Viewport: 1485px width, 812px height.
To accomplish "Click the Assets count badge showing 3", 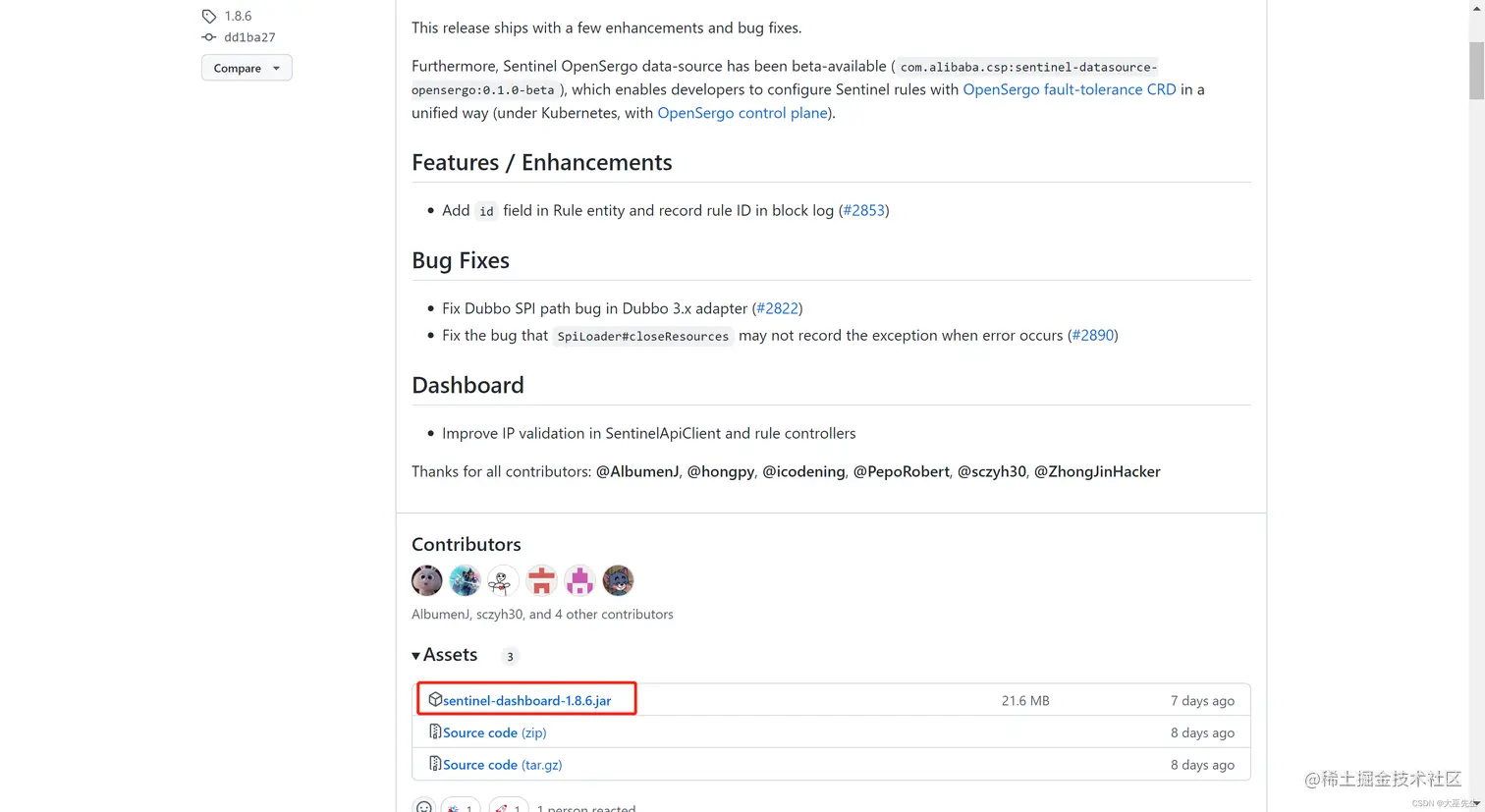I will tap(510, 656).
